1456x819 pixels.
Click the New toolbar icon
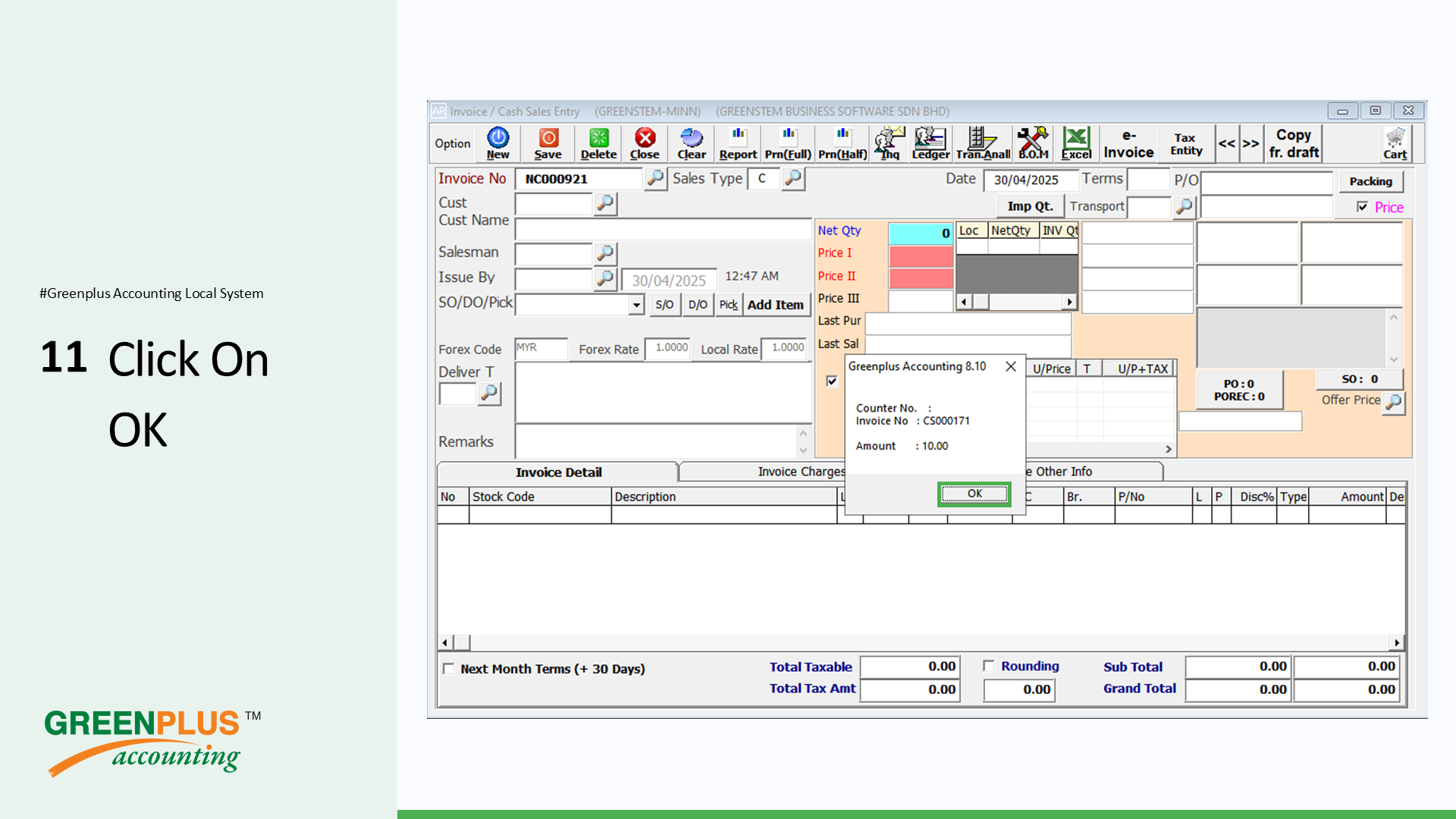[497, 143]
